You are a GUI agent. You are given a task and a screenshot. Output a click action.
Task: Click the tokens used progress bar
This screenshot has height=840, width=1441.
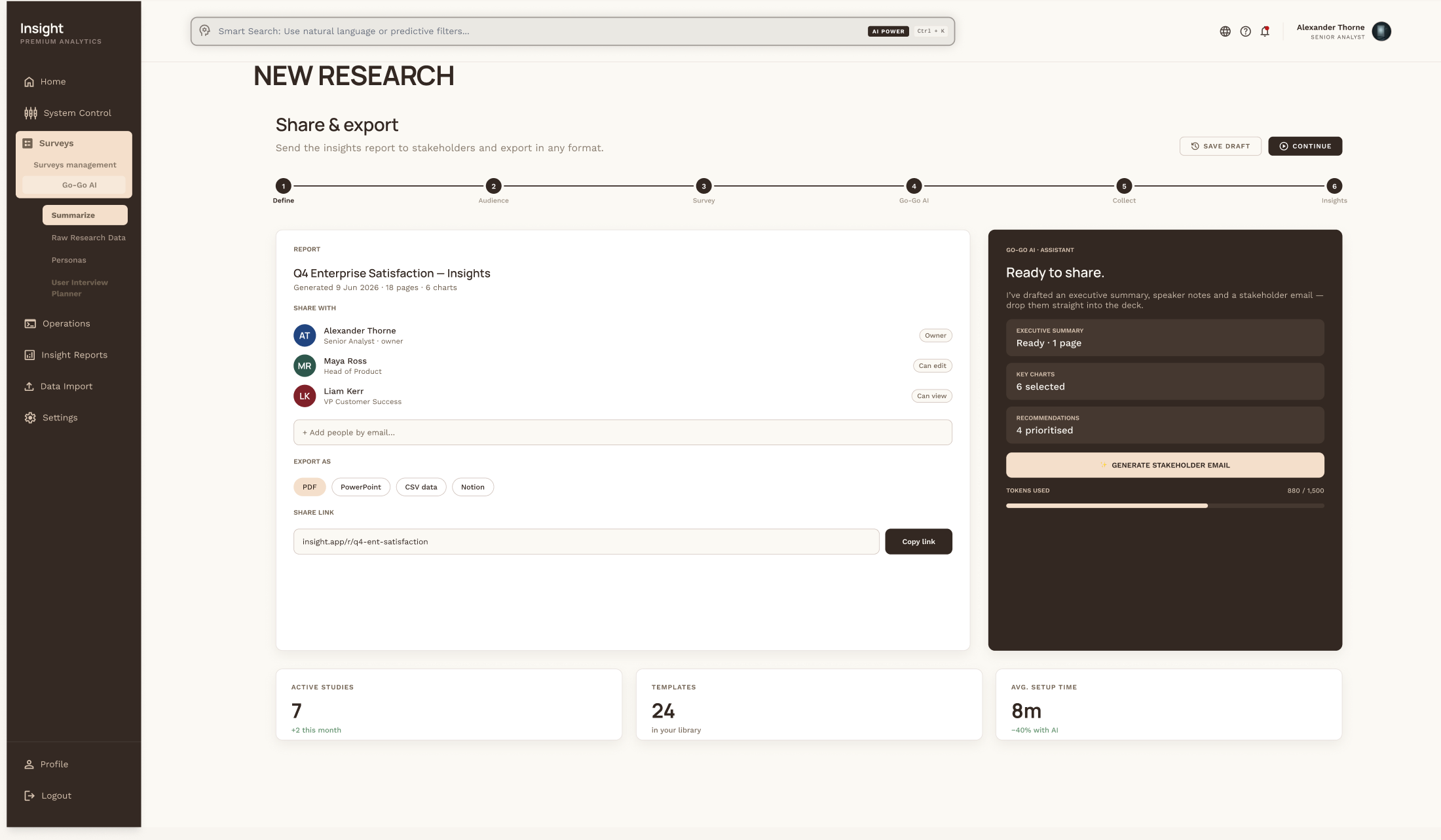pos(1165,505)
